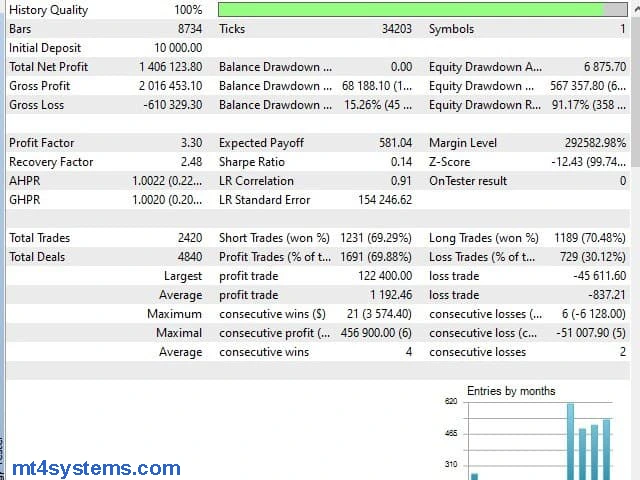Viewport: 640px width, 480px height.
Task: Select the Profit Factor label
Action: (x=42, y=143)
